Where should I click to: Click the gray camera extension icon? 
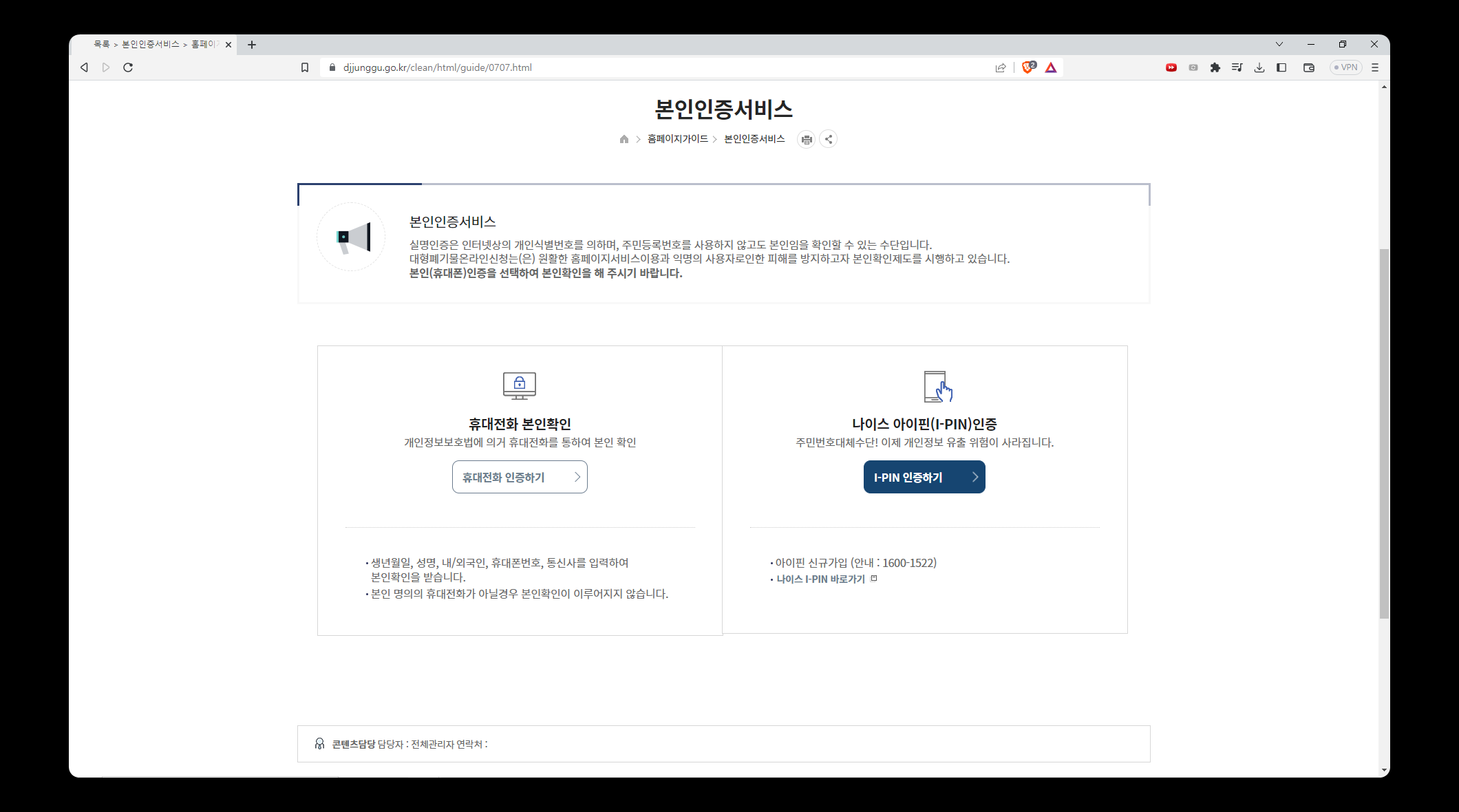(1193, 67)
